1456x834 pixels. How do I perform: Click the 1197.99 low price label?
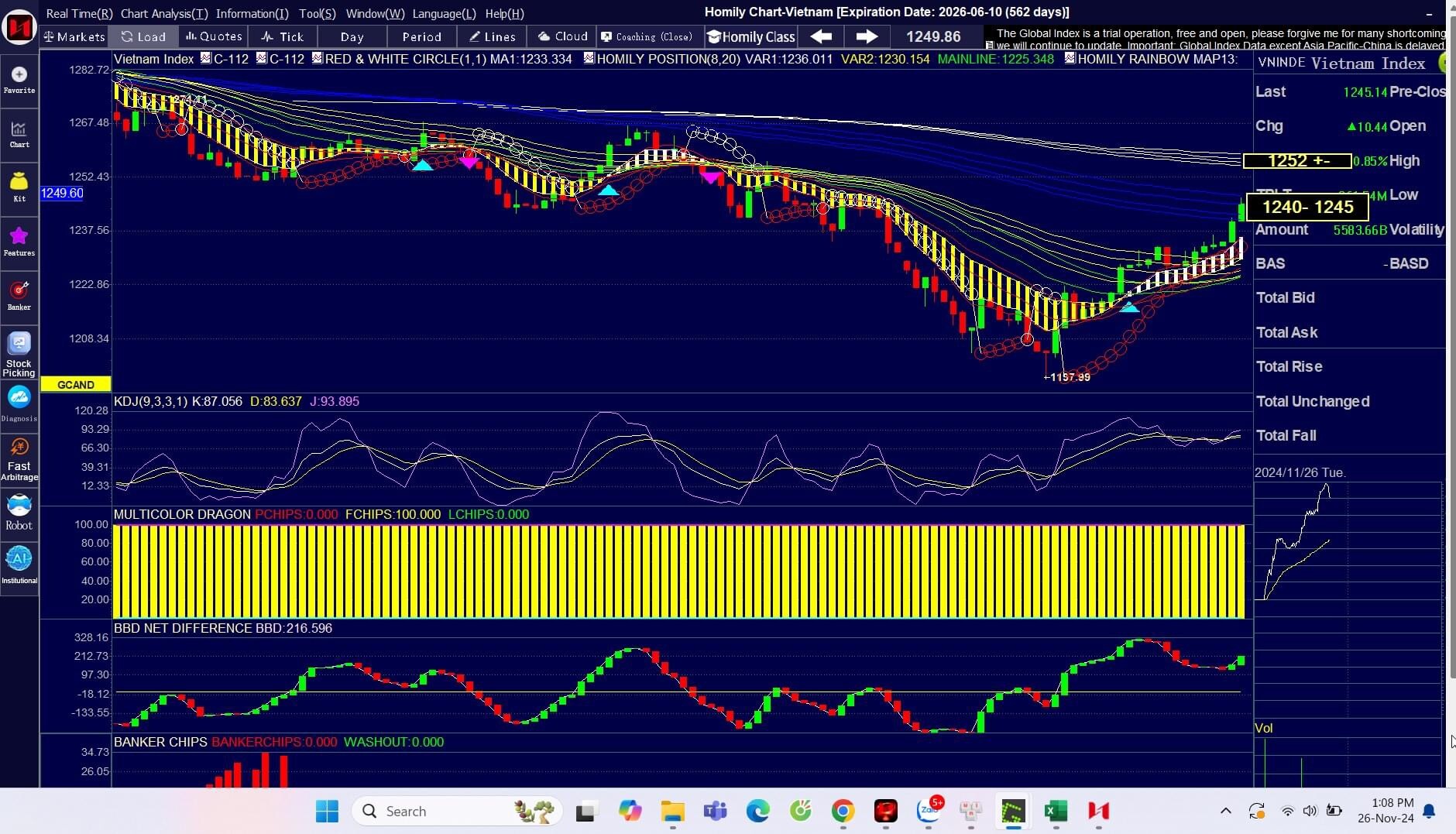1066,377
